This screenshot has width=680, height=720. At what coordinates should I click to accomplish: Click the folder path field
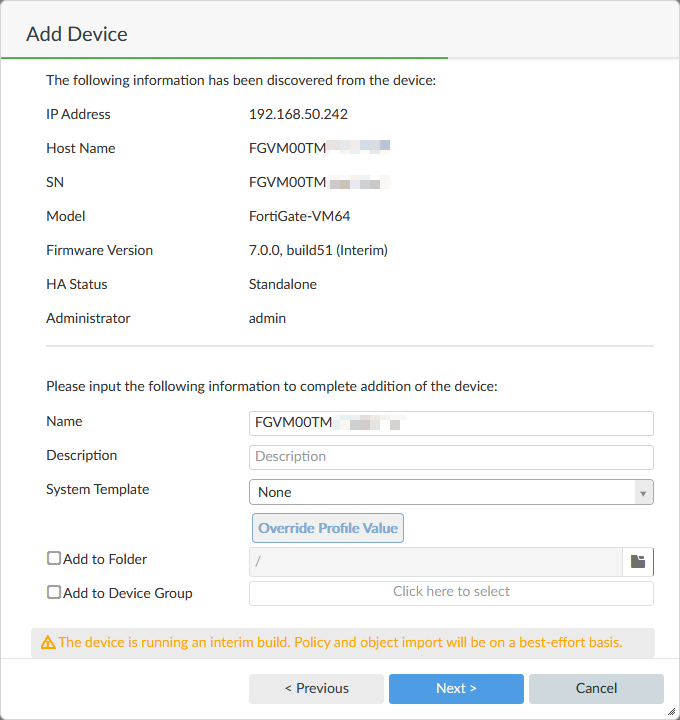435,561
